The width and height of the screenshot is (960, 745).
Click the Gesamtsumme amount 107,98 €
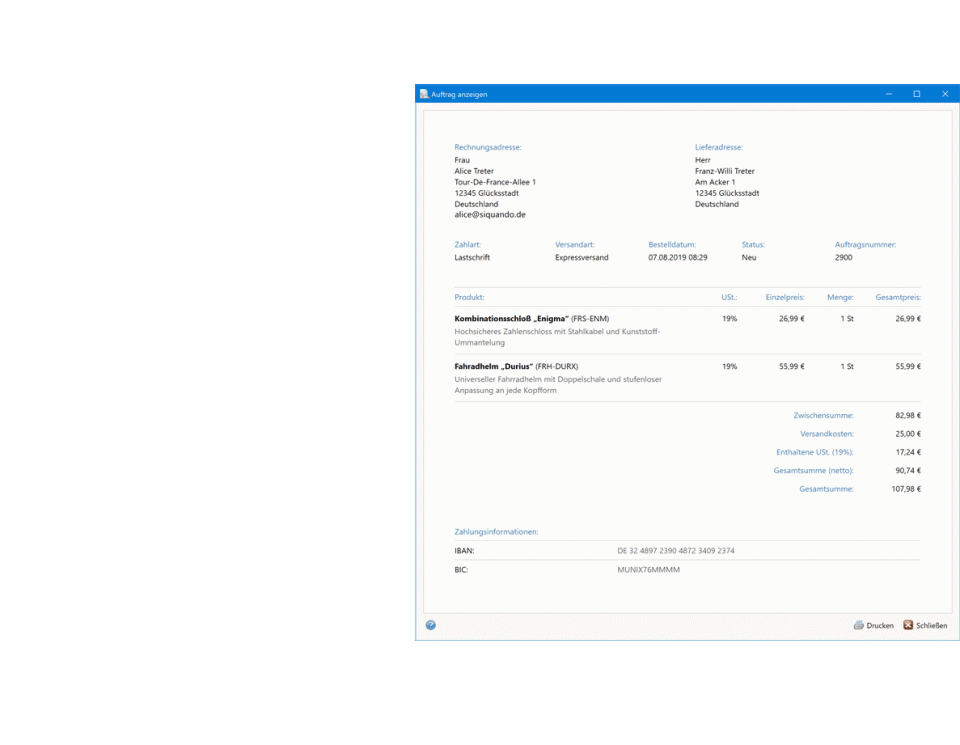905,489
